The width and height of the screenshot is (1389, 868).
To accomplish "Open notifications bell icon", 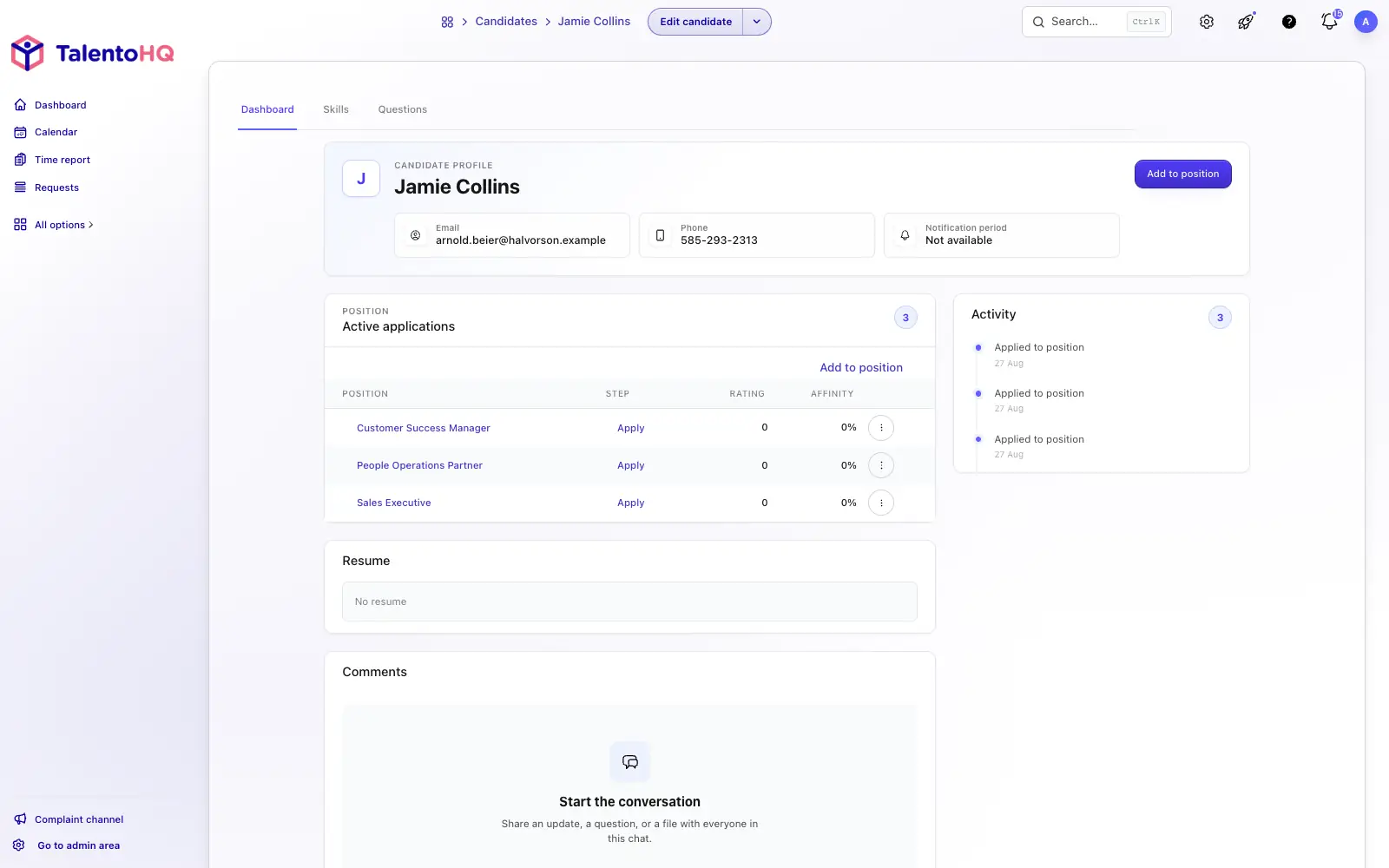I will 1329,22.
